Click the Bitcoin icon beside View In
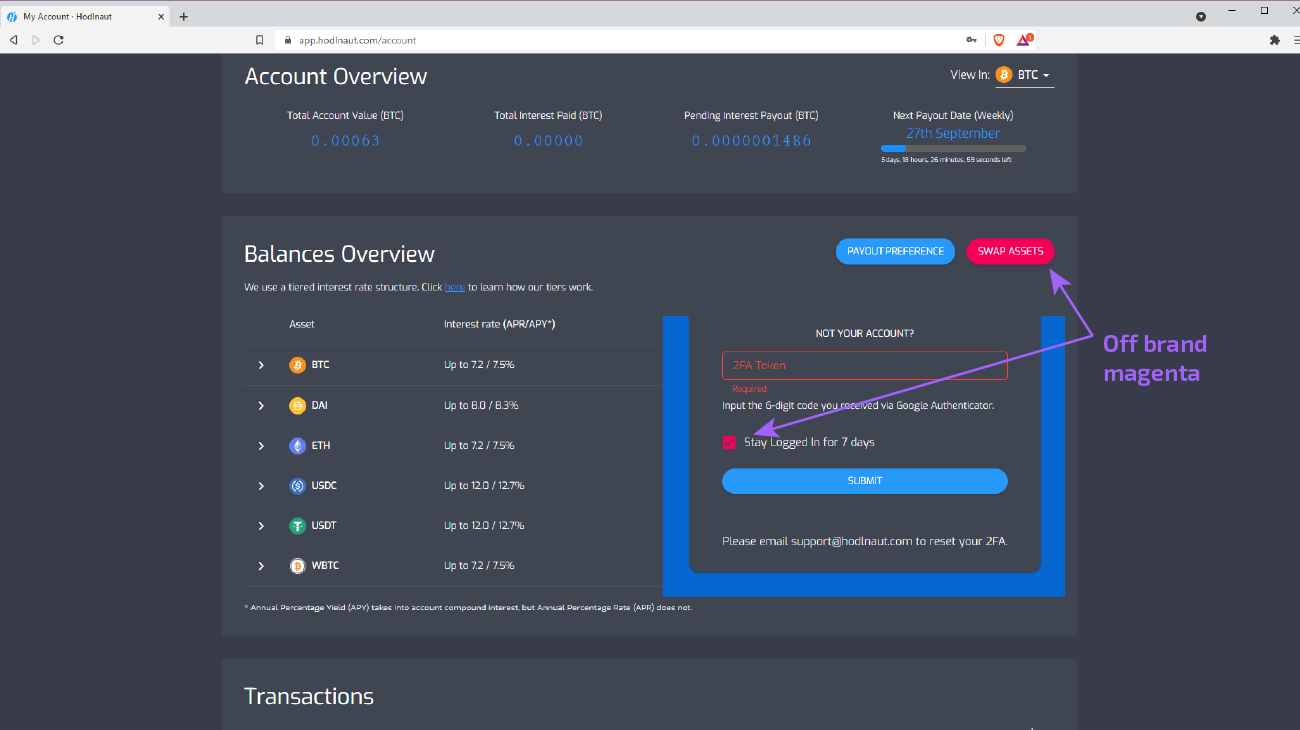 (1003, 75)
